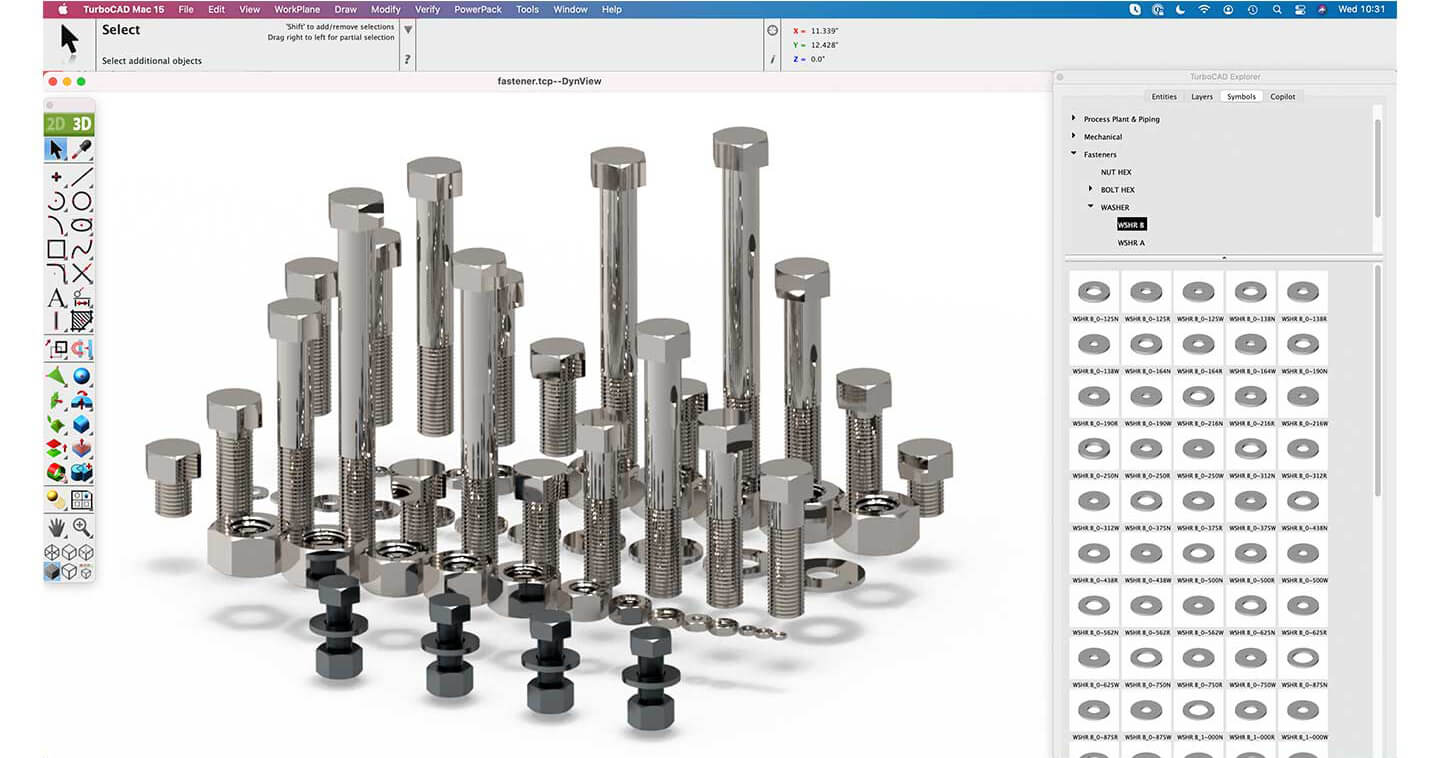Switch to 2D mode in tool palette

[x=56, y=125]
